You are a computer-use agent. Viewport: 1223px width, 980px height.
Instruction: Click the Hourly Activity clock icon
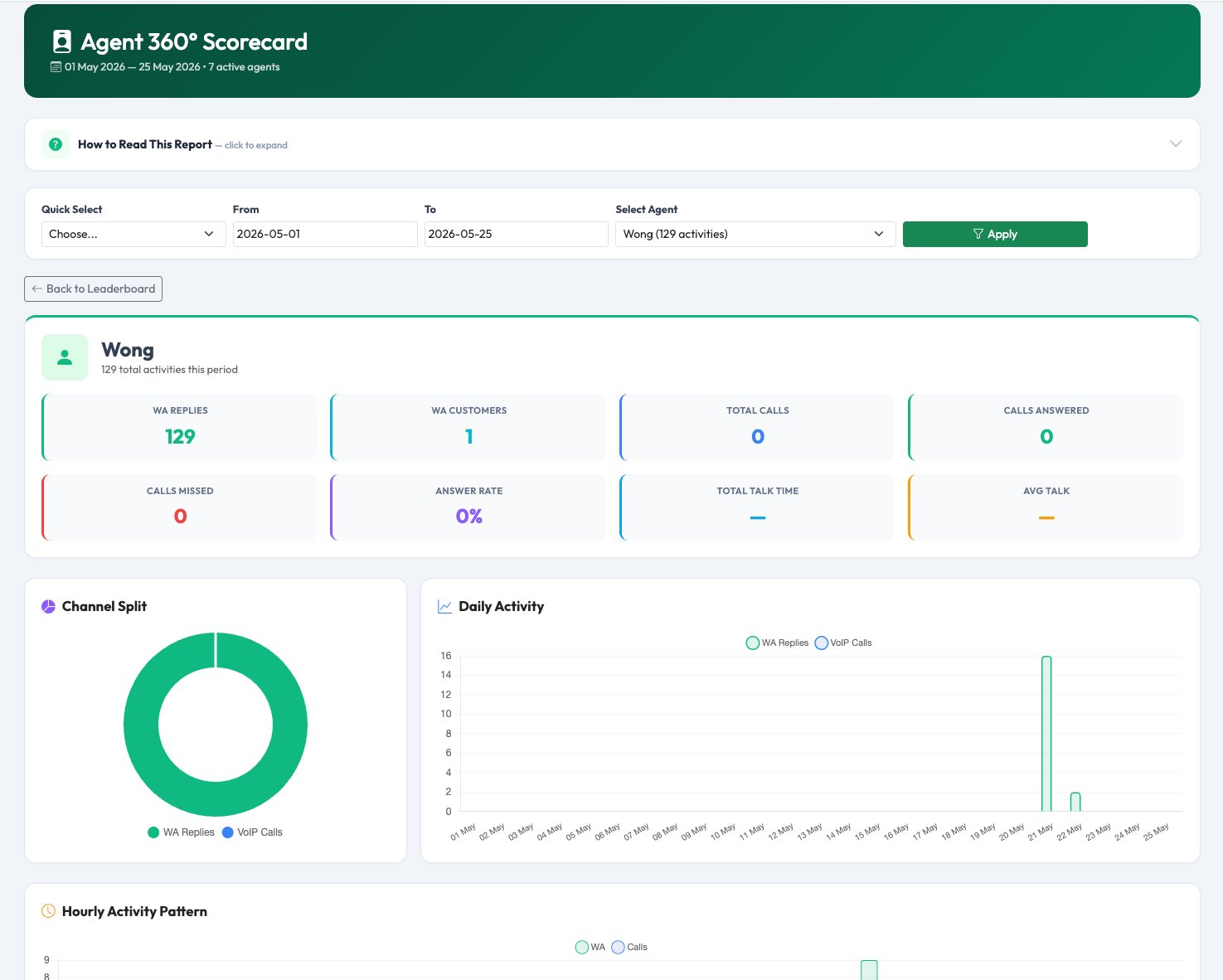(x=48, y=911)
